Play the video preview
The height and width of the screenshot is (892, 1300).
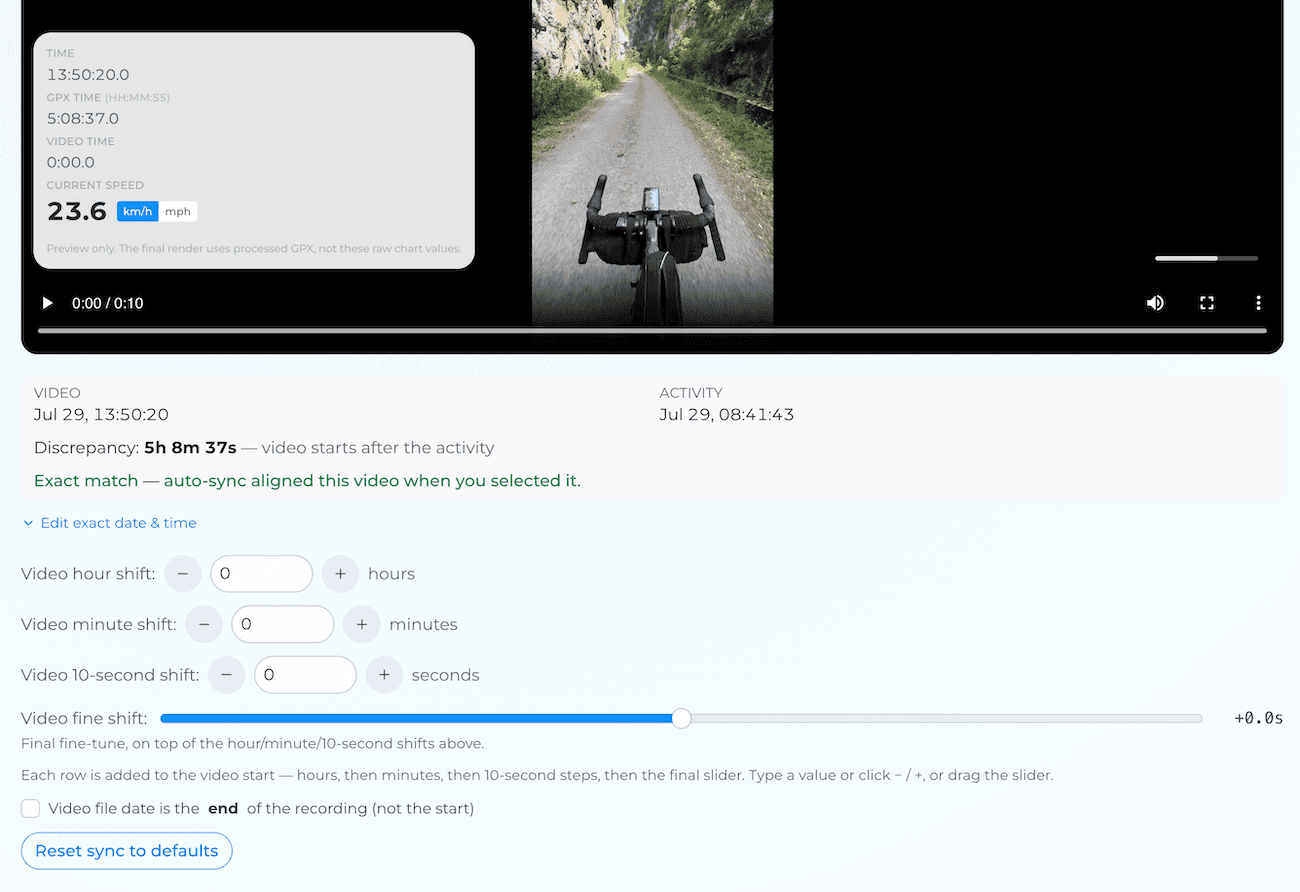pyautogui.click(x=47, y=303)
